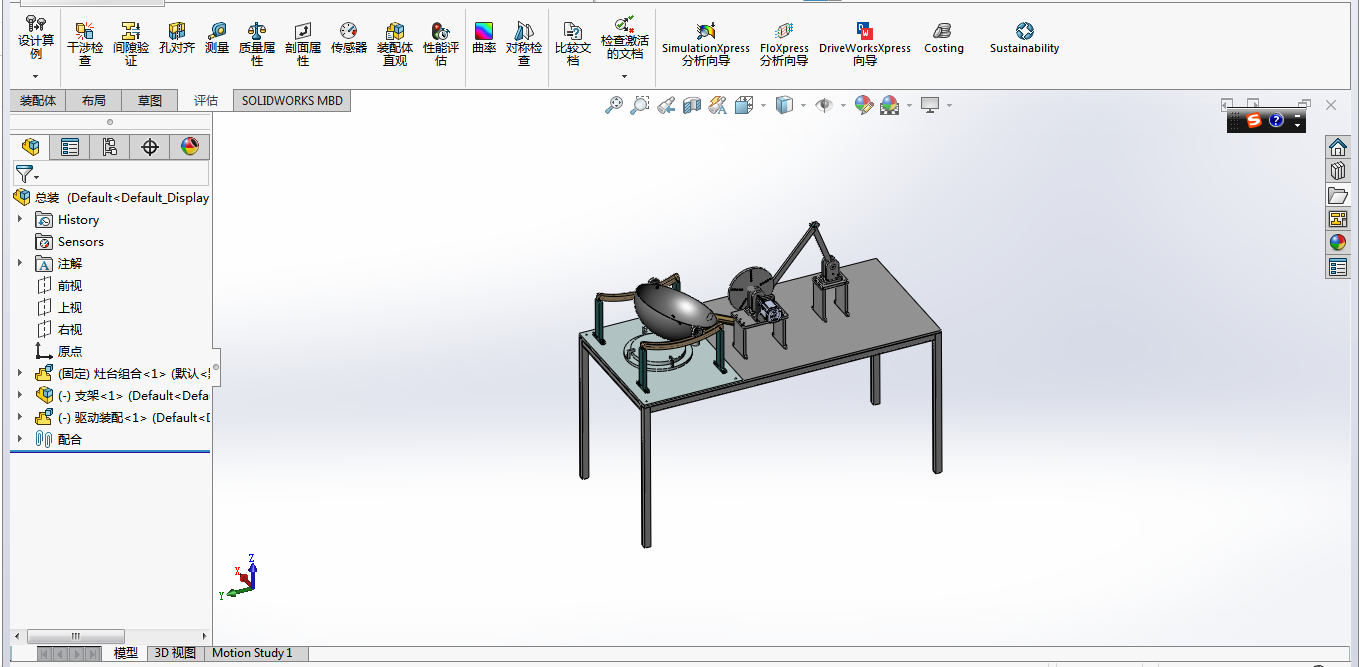Select the 评估 tab
This screenshot has width=1359, height=667.
tap(206, 101)
